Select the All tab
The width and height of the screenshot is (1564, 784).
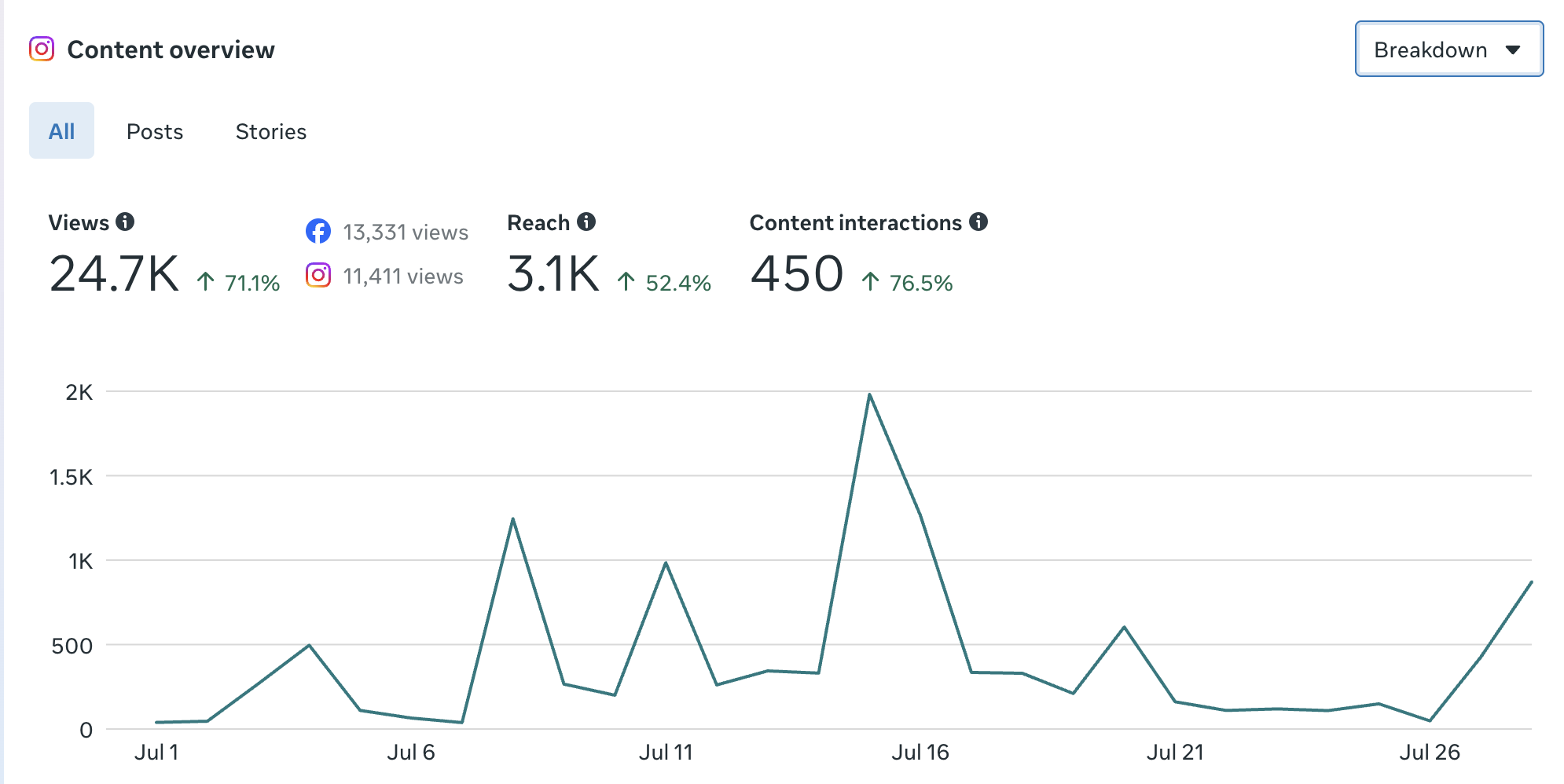point(61,130)
